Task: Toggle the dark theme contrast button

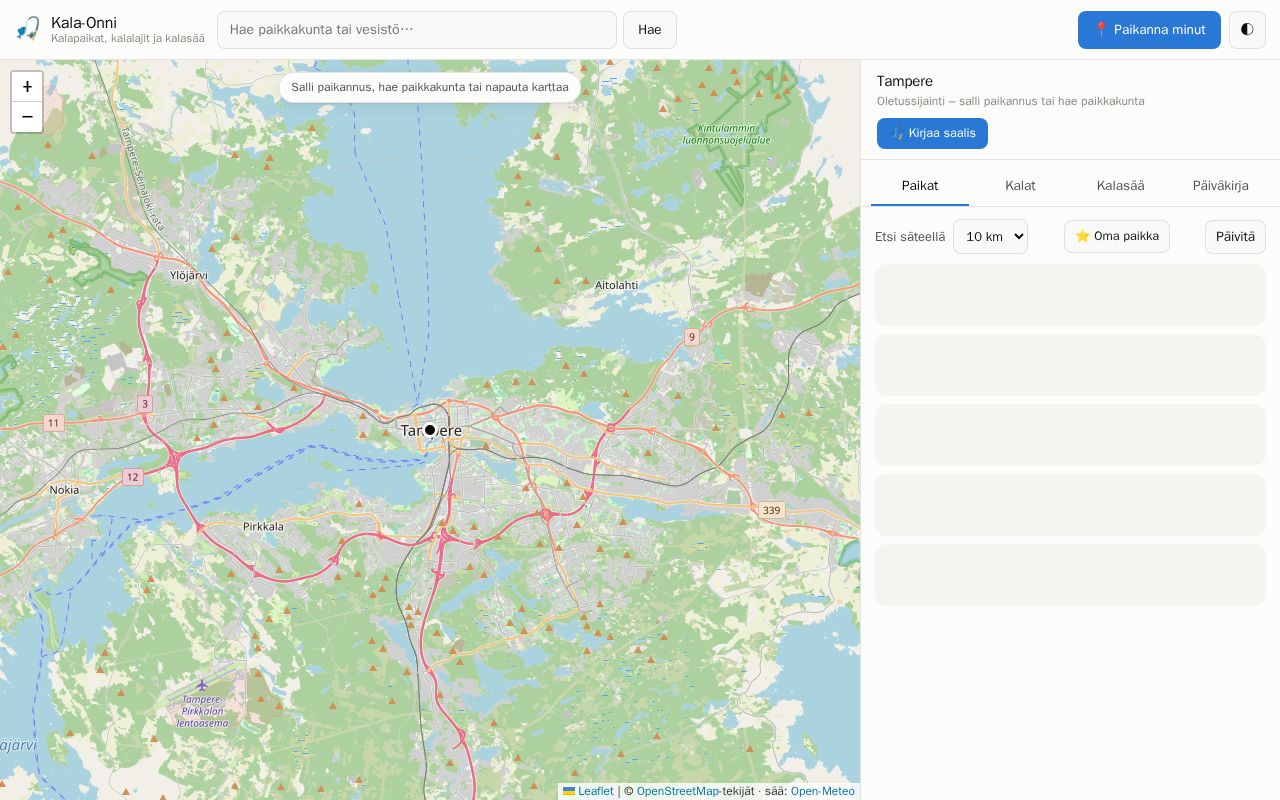Action: [x=1247, y=30]
